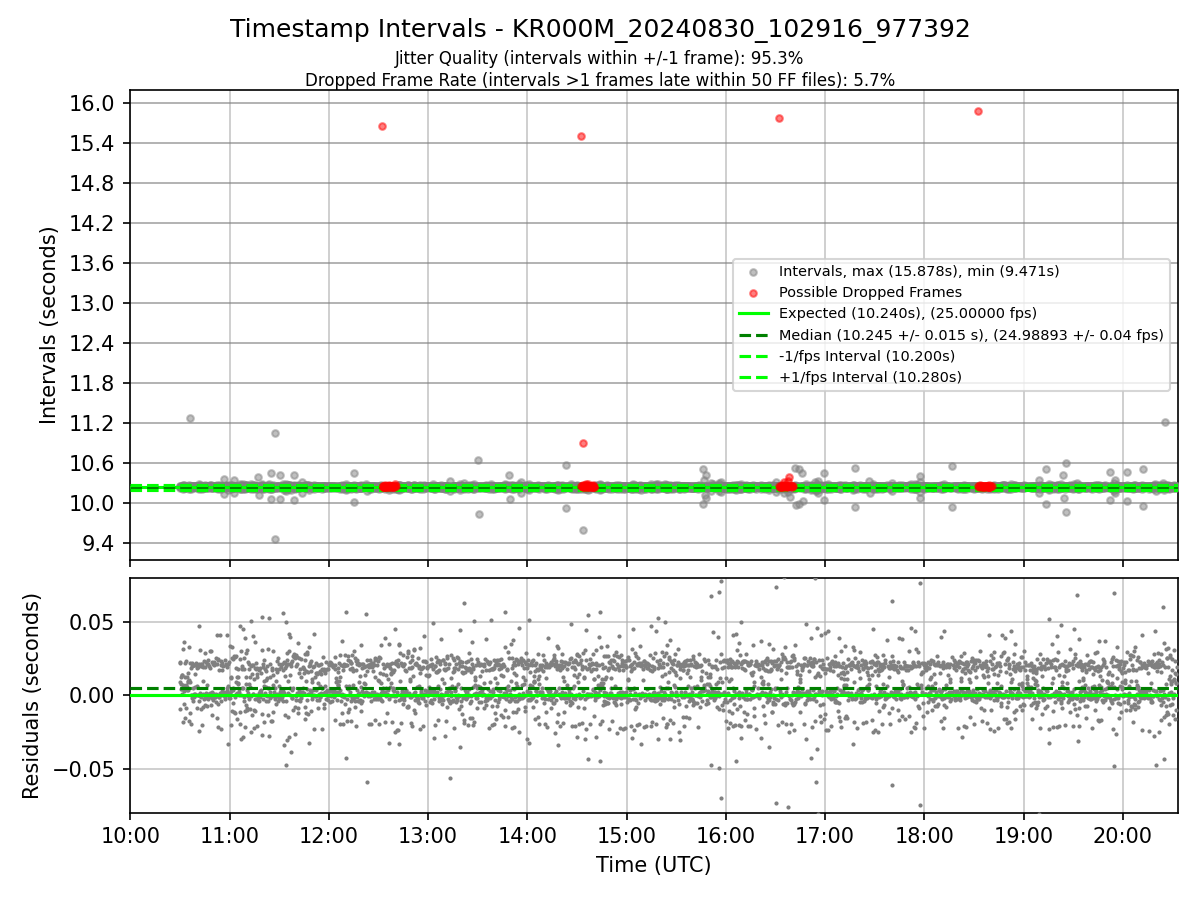Click the x-axis tick label 16:00

(725, 835)
